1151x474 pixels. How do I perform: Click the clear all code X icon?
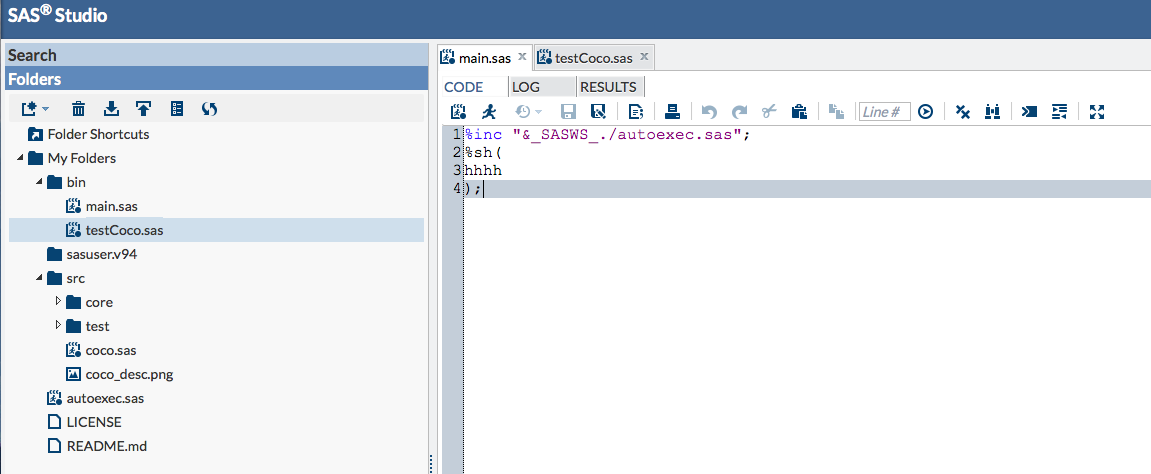tap(963, 112)
